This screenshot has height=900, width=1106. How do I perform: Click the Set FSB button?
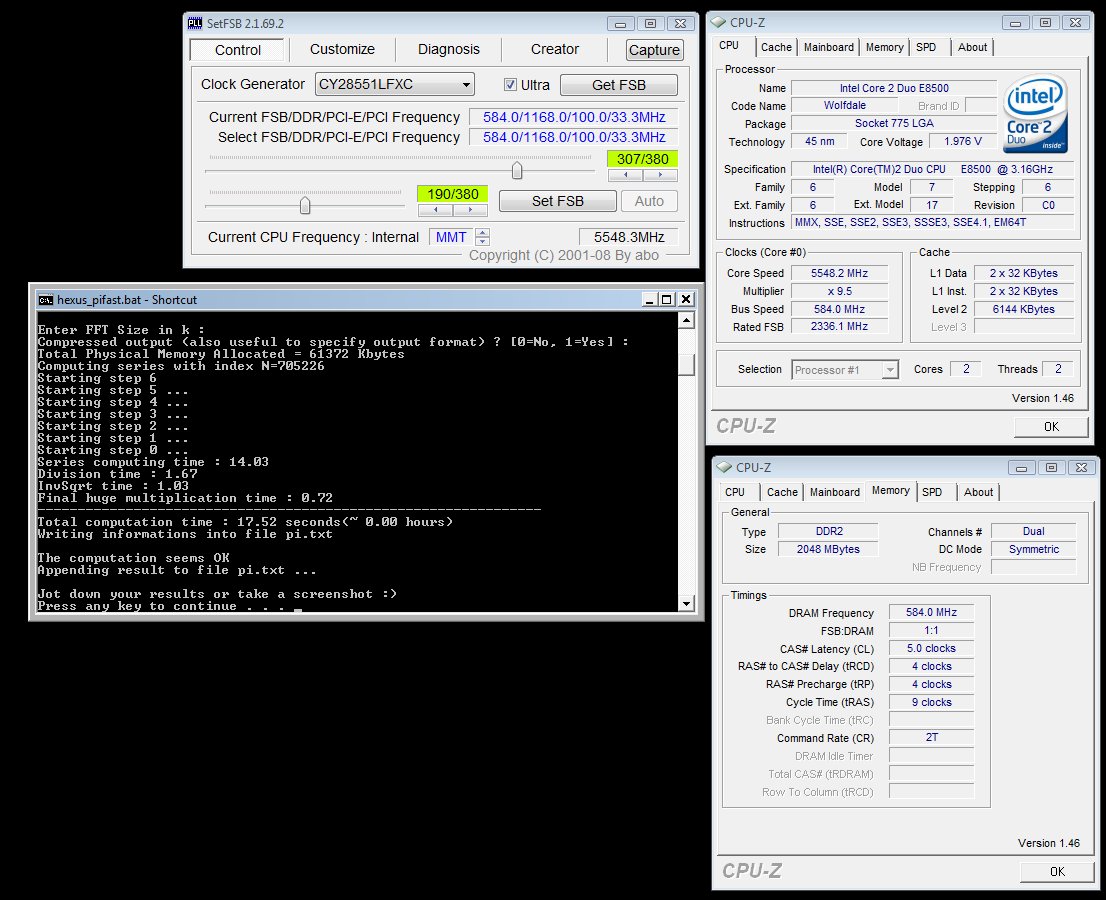click(557, 201)
